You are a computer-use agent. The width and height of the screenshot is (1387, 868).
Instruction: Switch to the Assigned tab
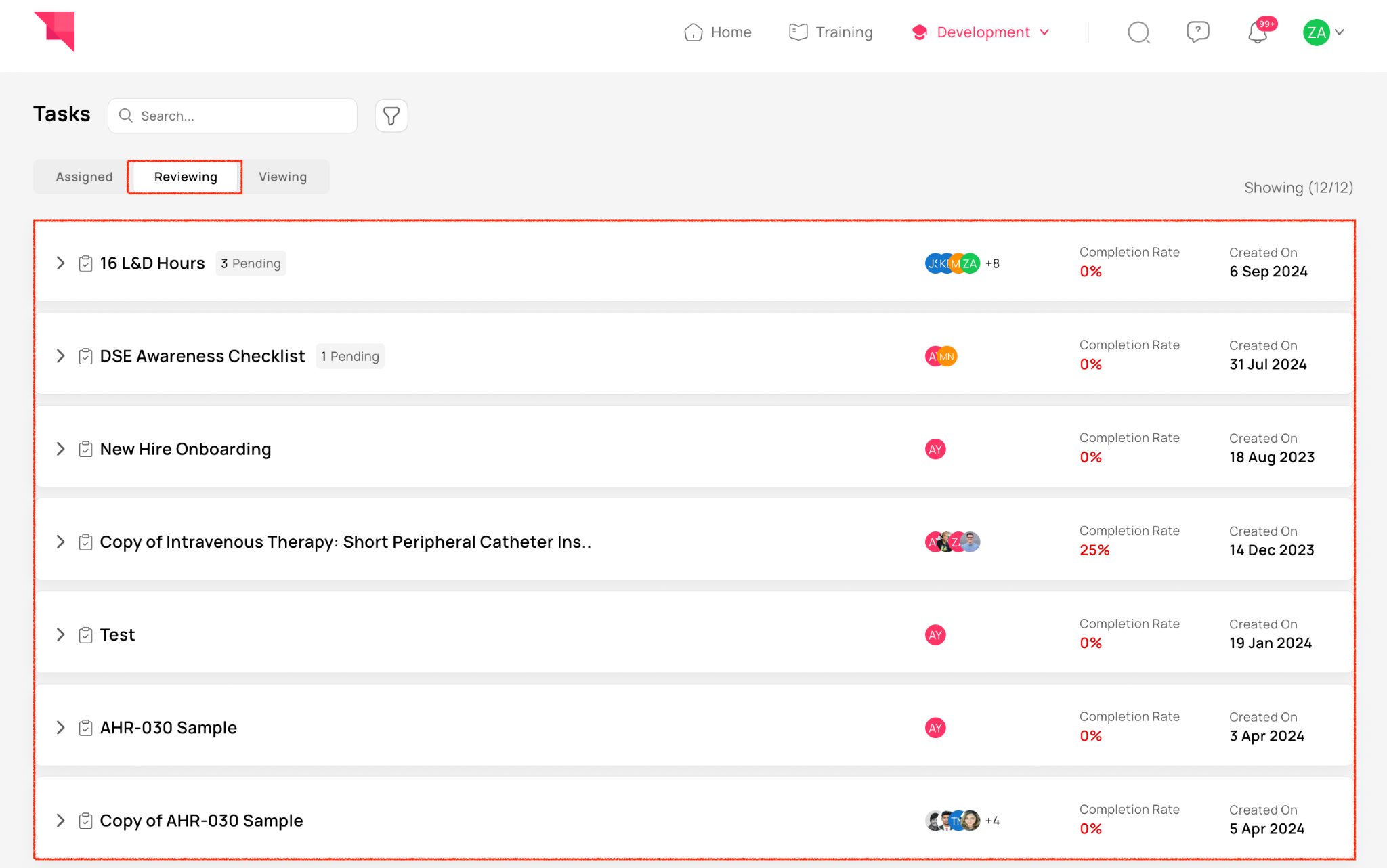tap(84, 177)
